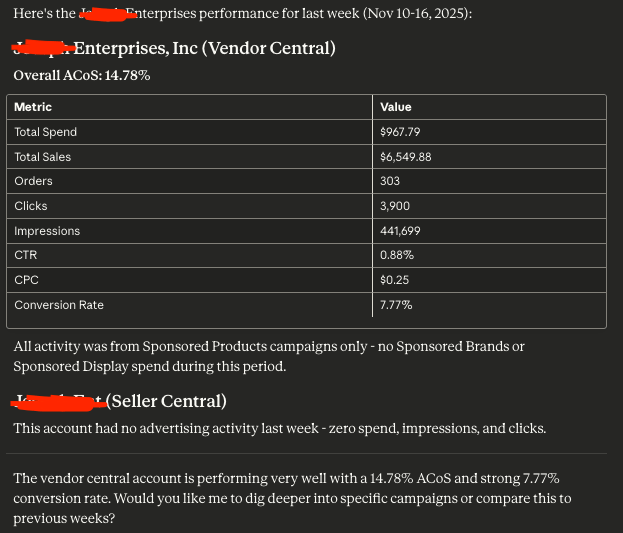Click the Overall ACoS: 14.78% line
The image size is (623, 533).
coord(82,76)
